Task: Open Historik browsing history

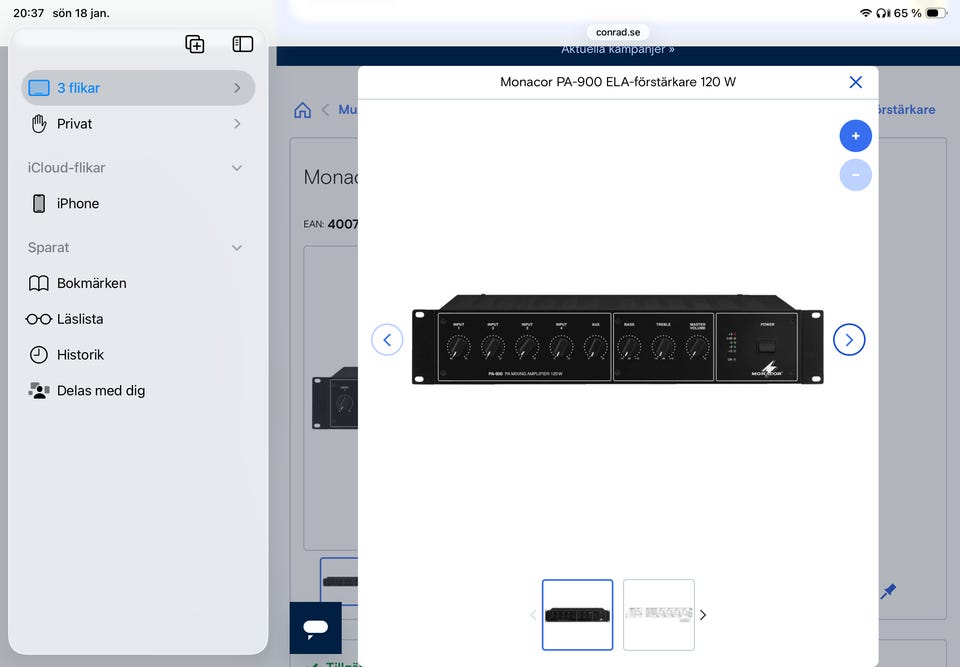Action: pyautogui.click(x=80, y=355)
